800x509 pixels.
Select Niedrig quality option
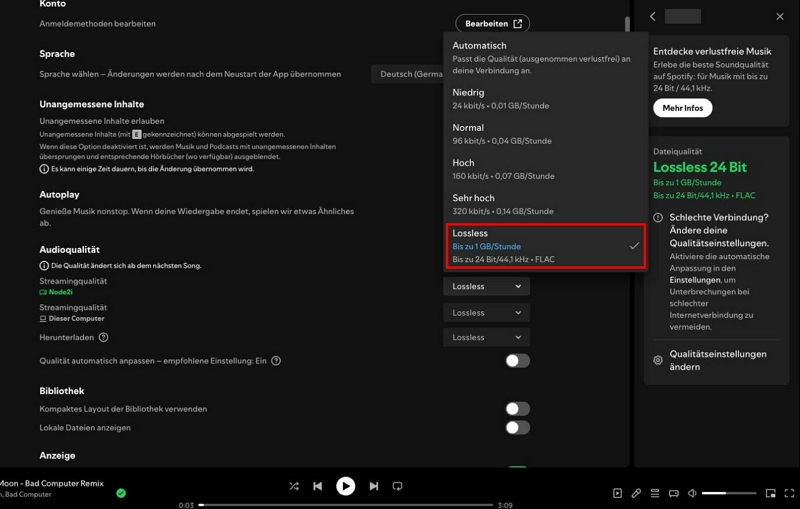[545, 98]
